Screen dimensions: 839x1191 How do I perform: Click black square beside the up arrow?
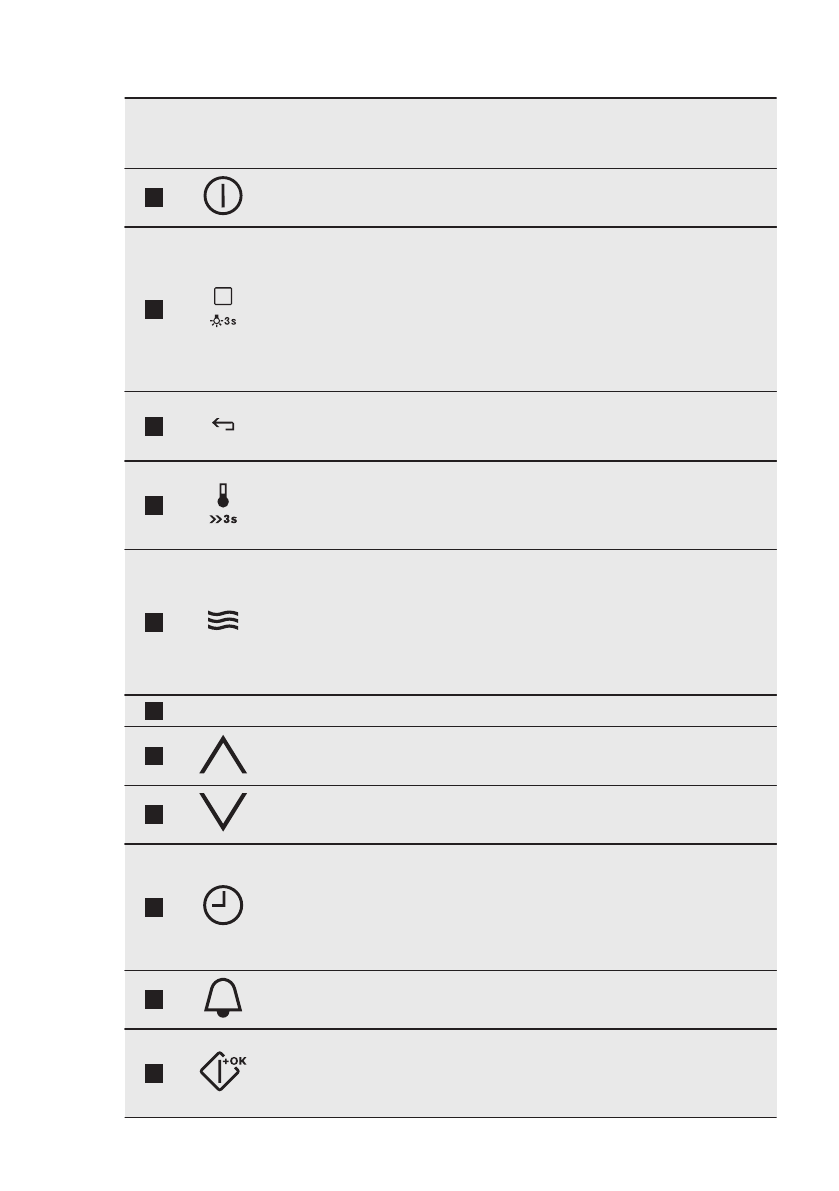click(x=153, y=756)
